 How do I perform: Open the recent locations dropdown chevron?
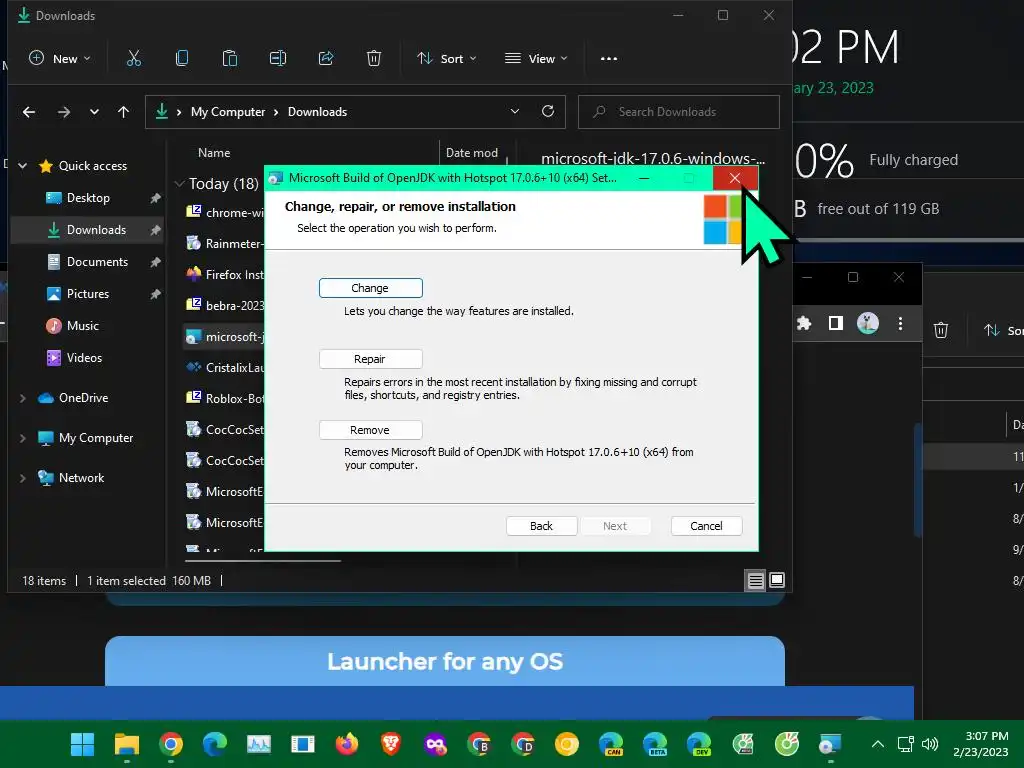[x=94, y=112]
